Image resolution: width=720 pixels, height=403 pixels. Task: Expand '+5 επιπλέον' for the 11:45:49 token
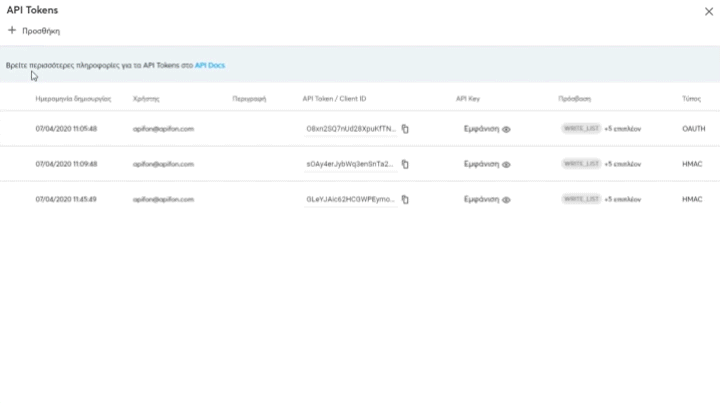(x=621, y=199)
